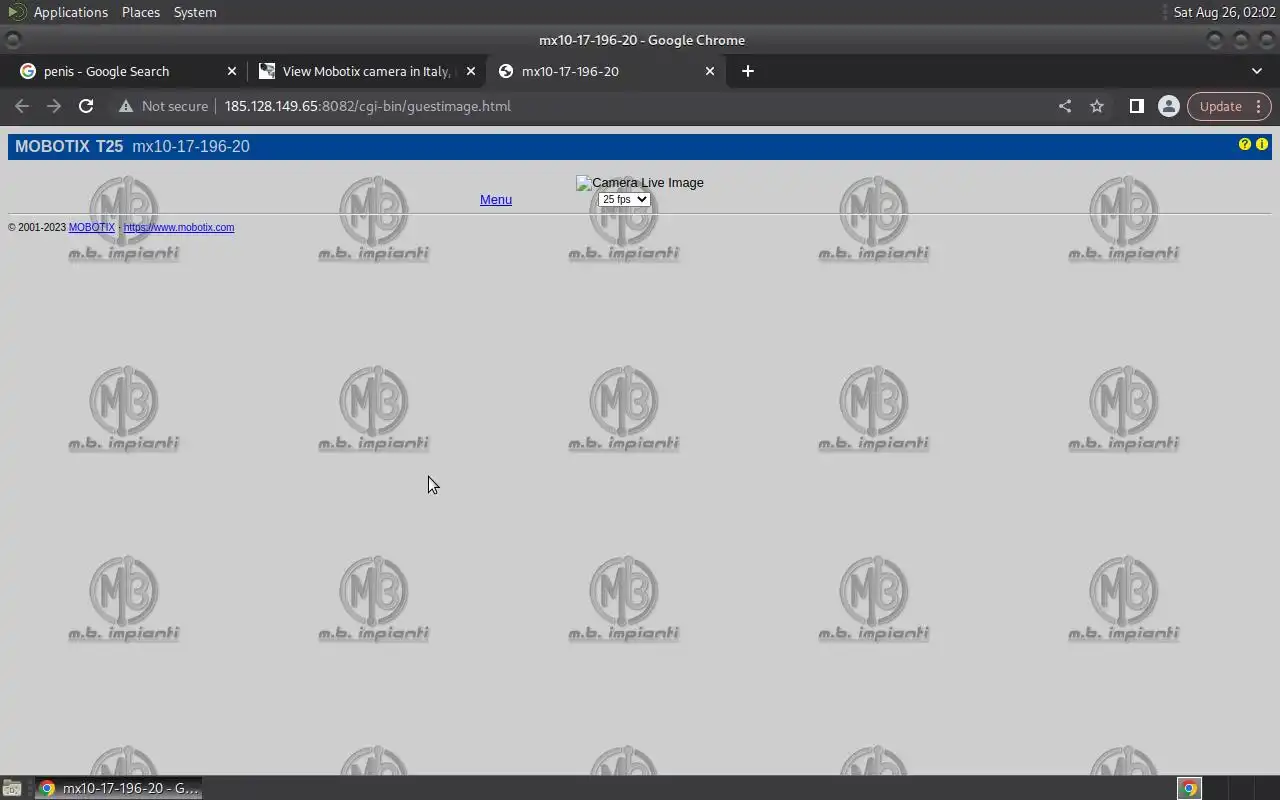Reload the current page
1280x800 pixels.
86,106
